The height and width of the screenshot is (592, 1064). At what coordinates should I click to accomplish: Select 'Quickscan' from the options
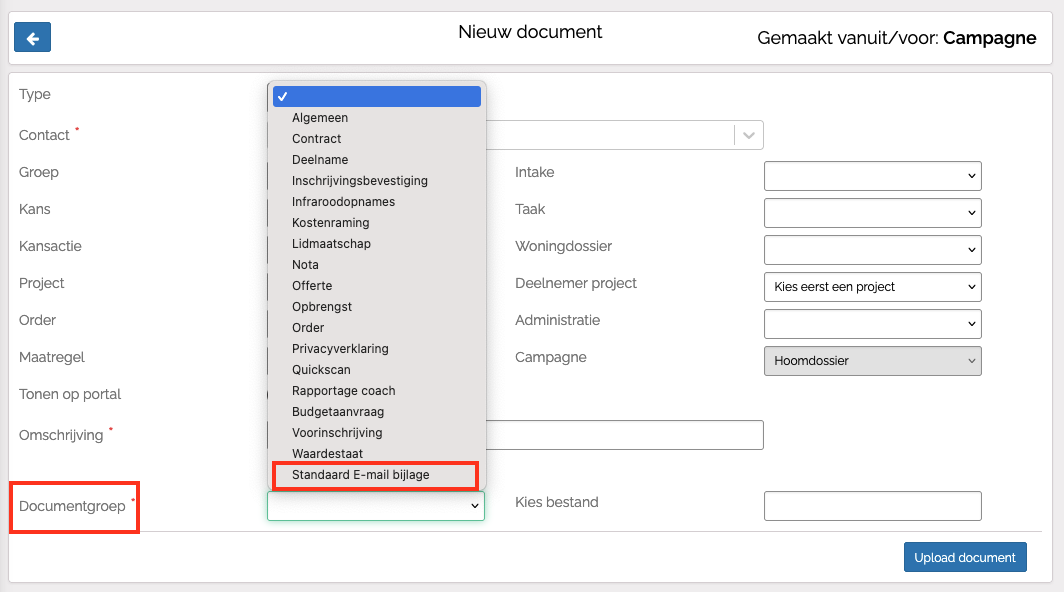tap(321, 370)
